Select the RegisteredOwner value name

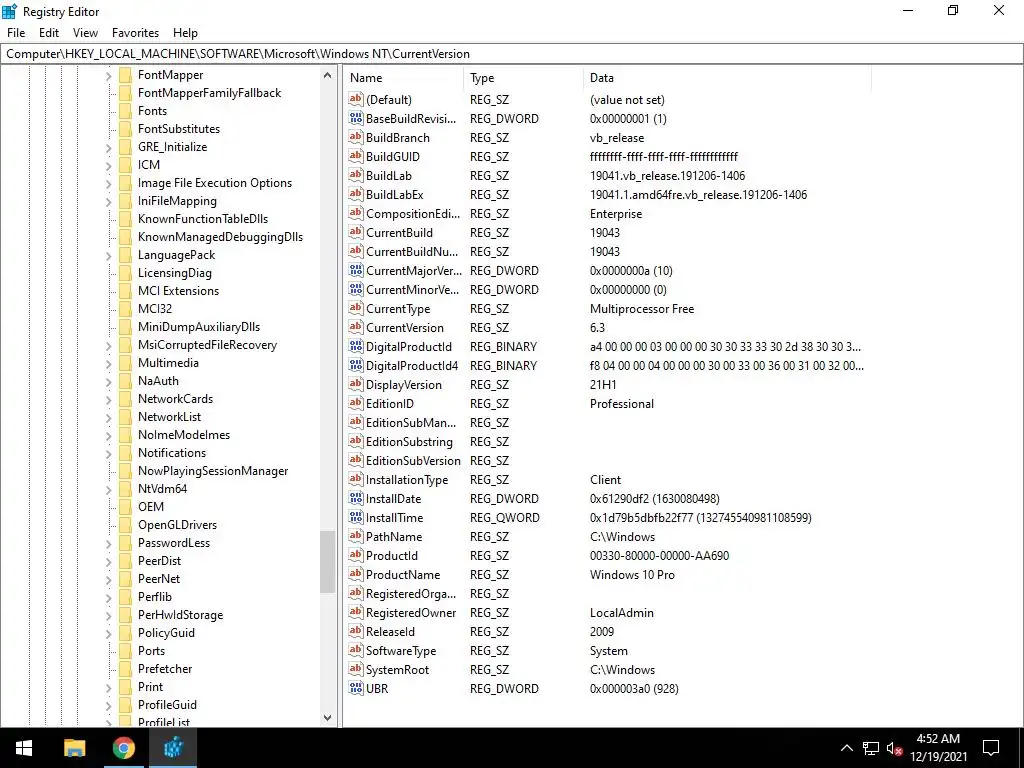point(411,613)
